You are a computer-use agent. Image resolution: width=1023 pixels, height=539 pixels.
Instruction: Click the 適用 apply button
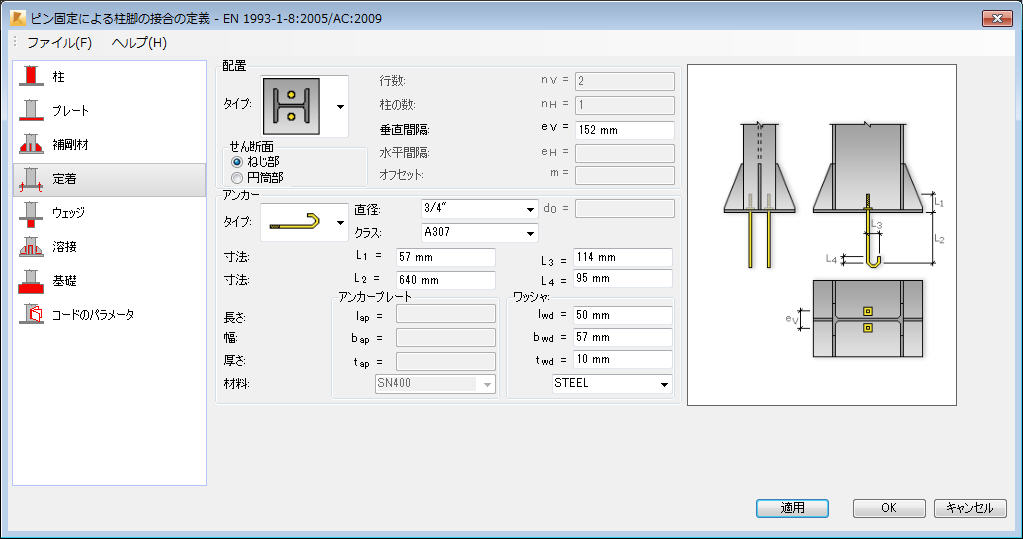click(x=792, y=508)
